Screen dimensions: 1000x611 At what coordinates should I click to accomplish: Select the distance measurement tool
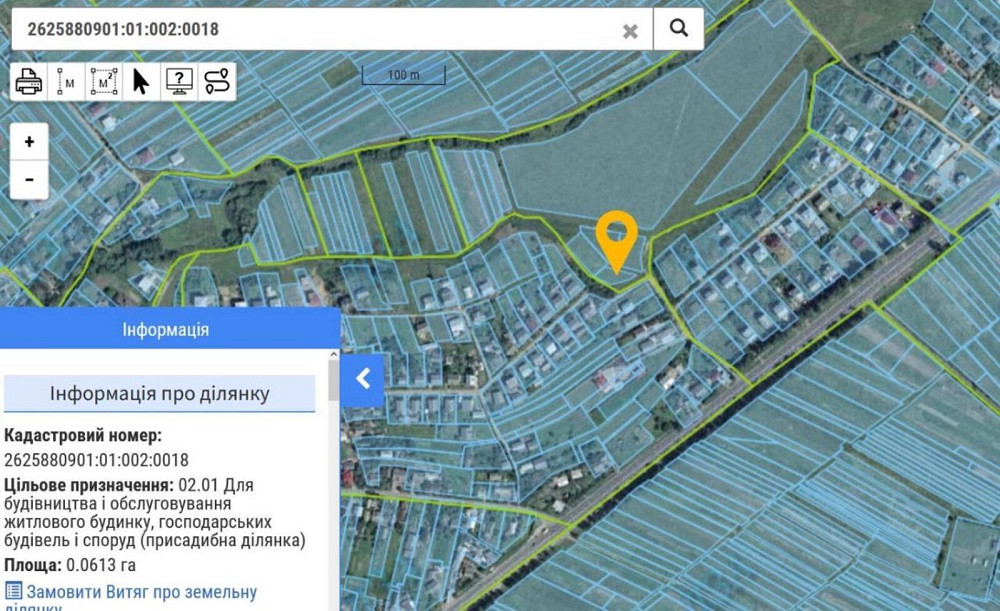66,82
